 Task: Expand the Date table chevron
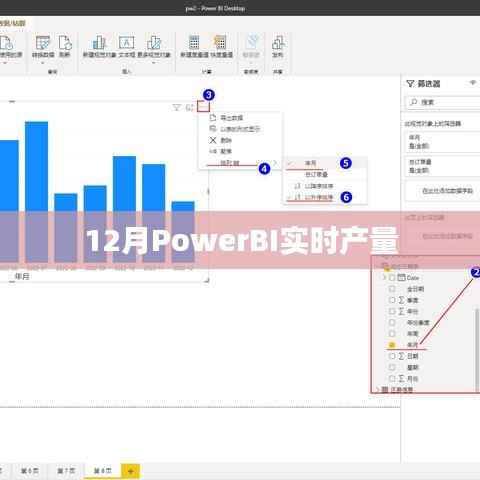pyautogui.click(x=384, y=277)
